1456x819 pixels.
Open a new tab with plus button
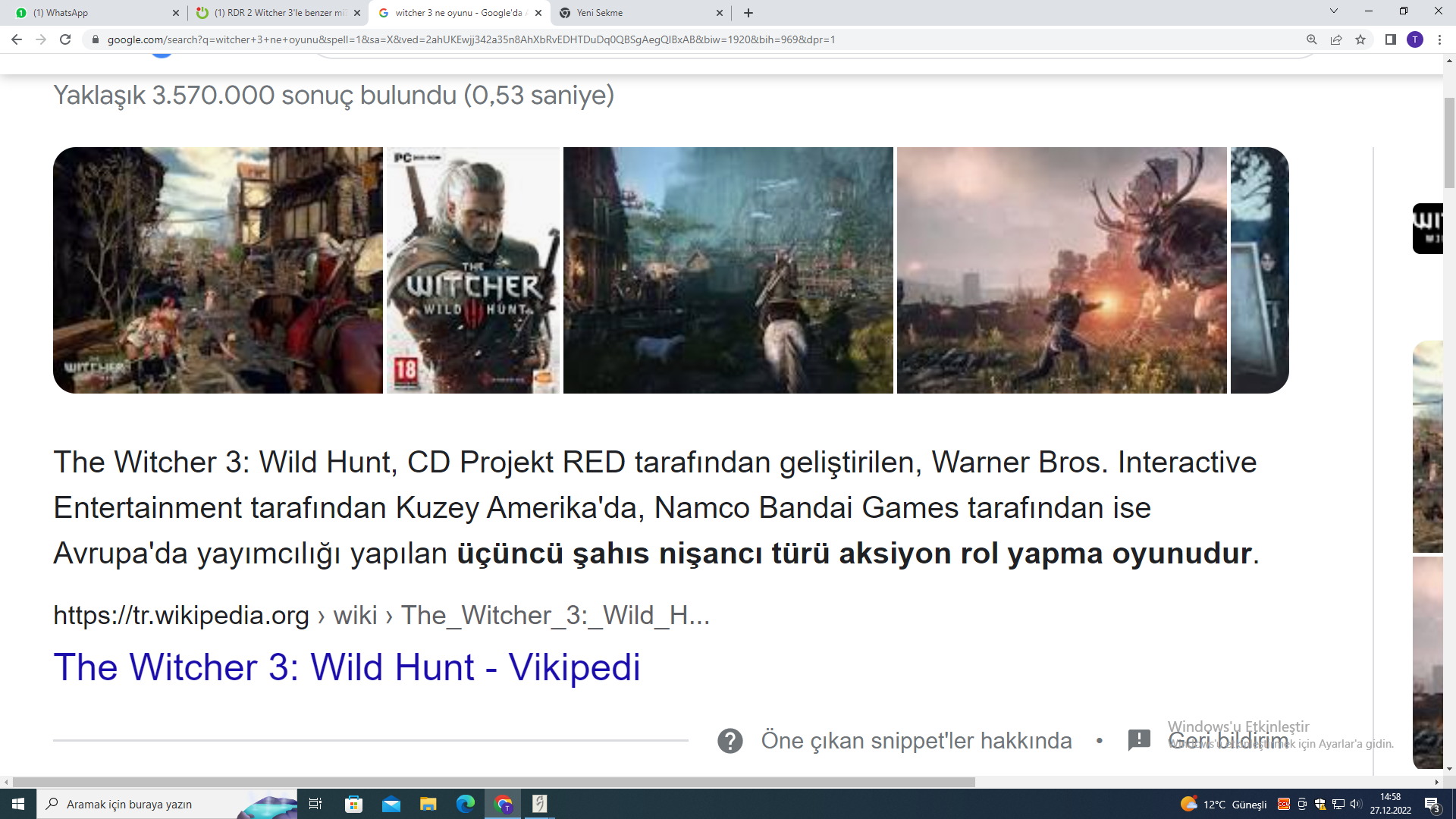click(x=748, y=13)
